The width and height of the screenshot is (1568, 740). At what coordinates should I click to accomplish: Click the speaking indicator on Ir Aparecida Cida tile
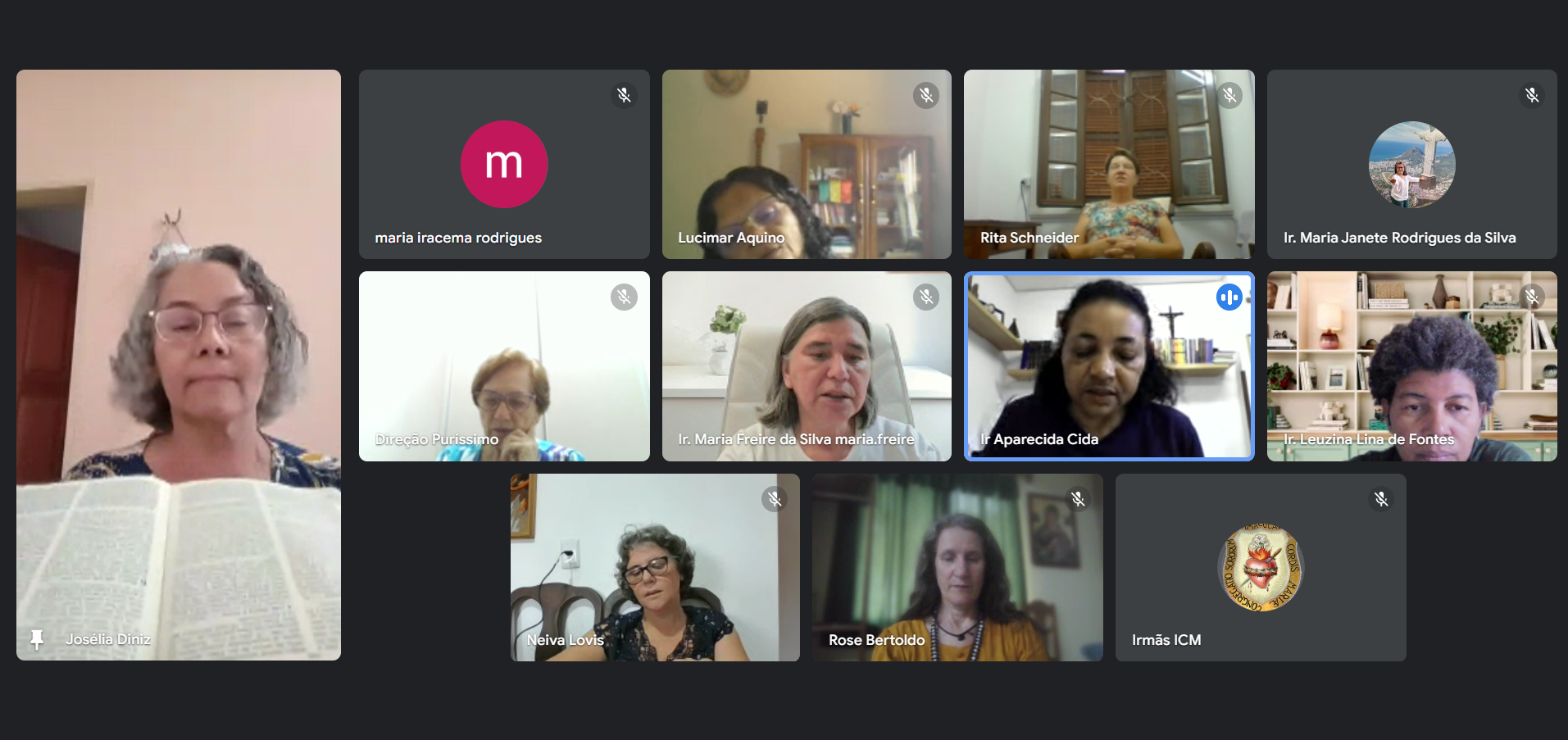coord(1229,297)
